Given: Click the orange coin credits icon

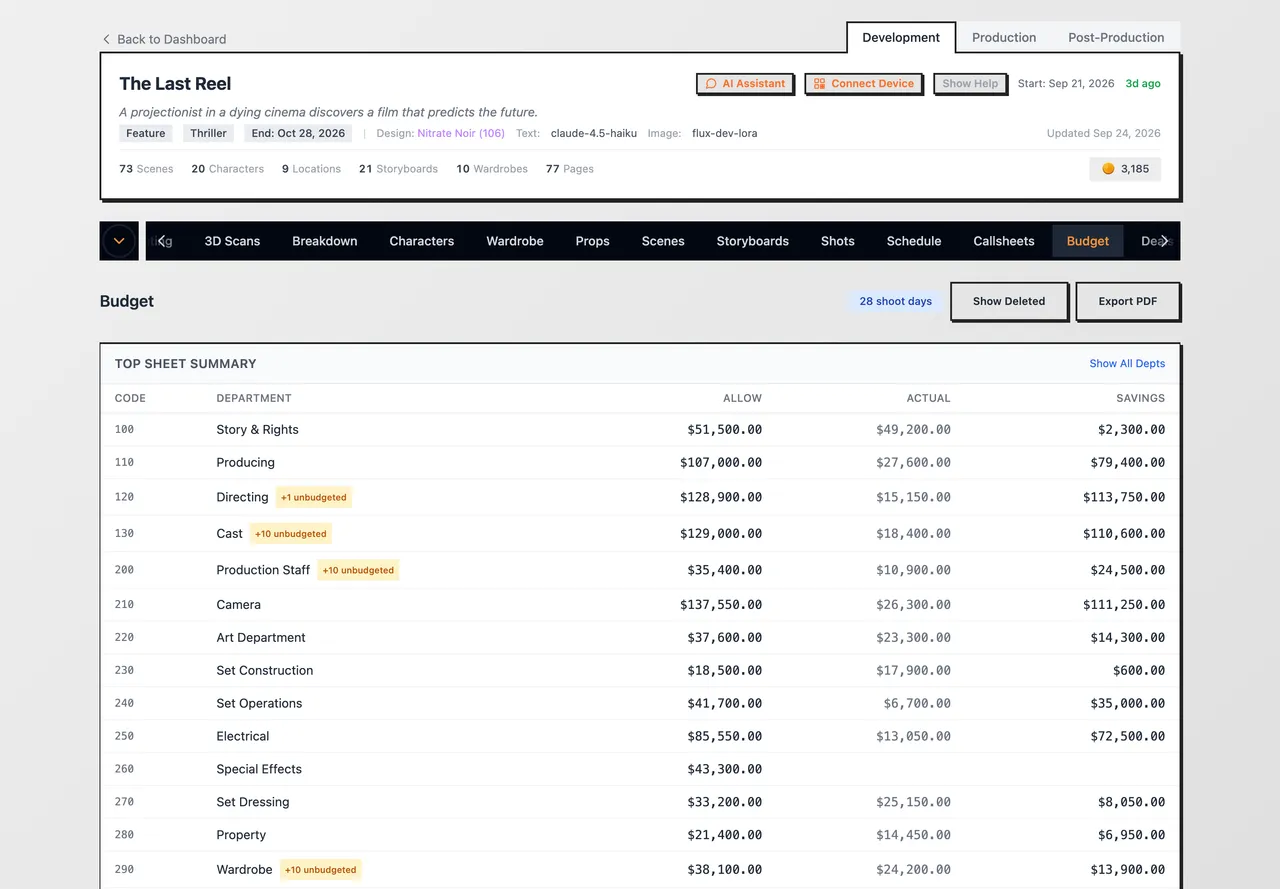Looking at the screenshot, I should 1108,169.
